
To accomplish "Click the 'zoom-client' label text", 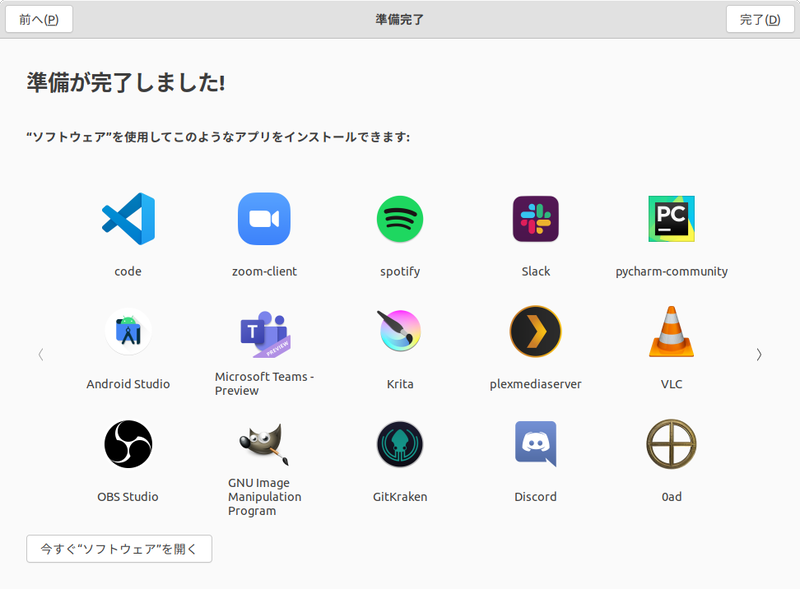I will [x=264, y=272].
